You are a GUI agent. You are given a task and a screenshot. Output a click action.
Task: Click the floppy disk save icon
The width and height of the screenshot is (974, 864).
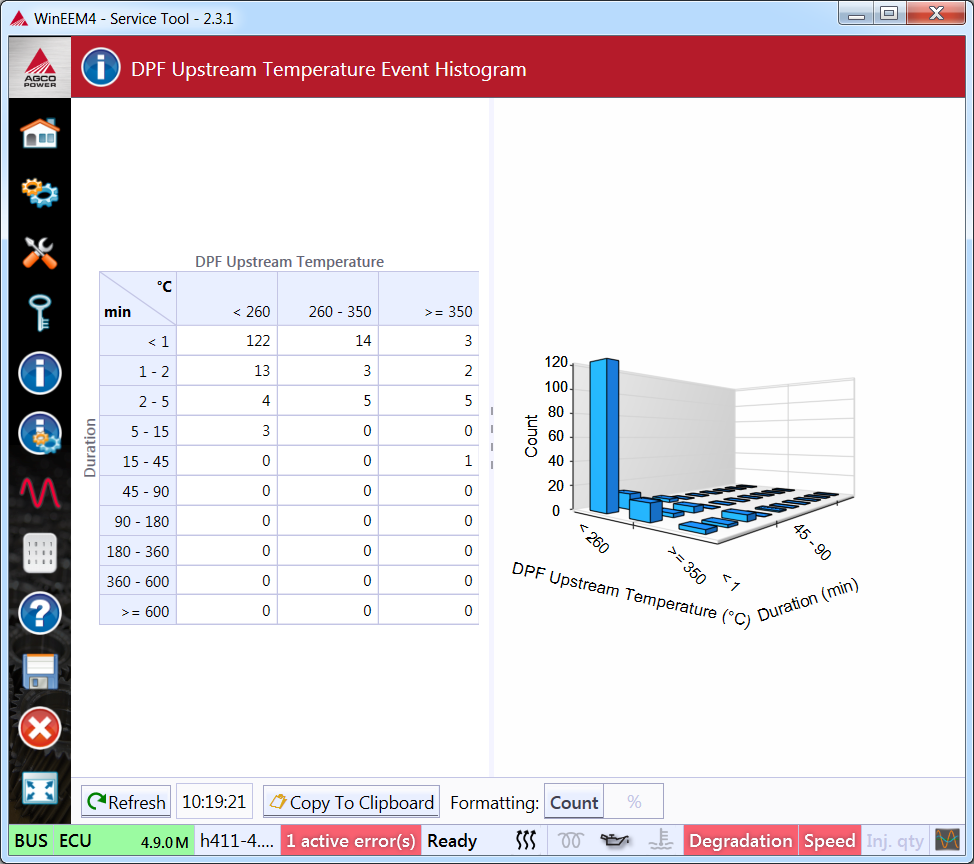40,671
